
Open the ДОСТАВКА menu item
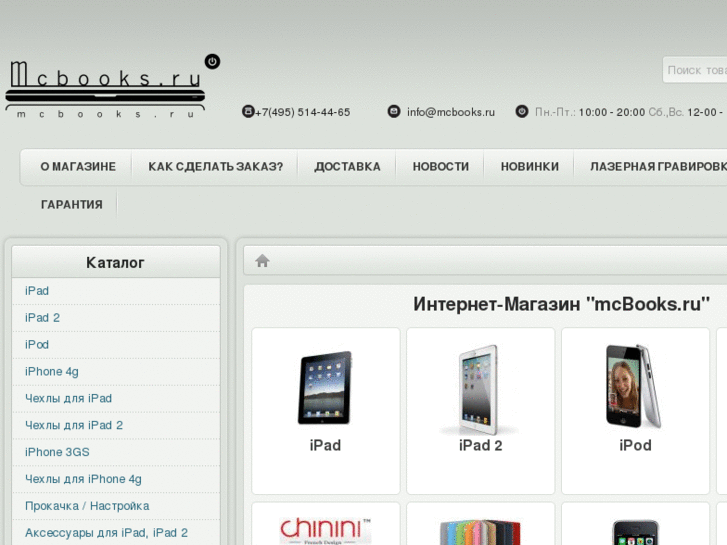click(x=347, y=167)
